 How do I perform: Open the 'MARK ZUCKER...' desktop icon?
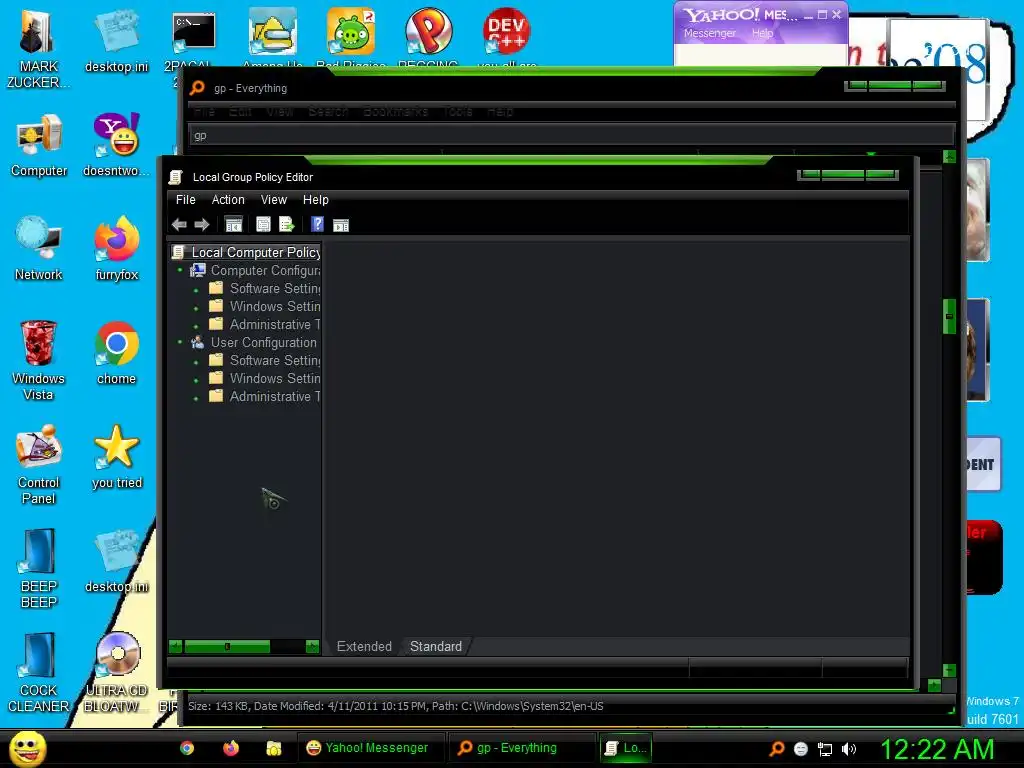39,50
